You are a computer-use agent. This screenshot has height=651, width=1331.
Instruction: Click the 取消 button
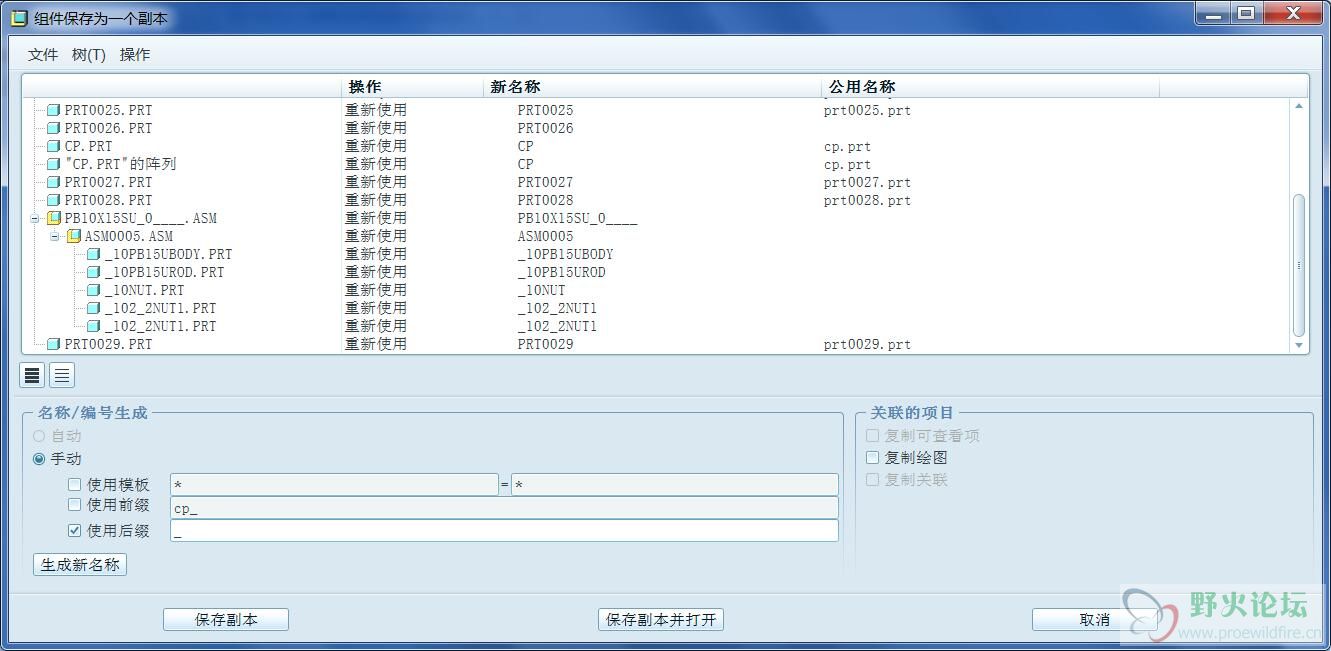pyautogui.click(x=1095, y=620)
